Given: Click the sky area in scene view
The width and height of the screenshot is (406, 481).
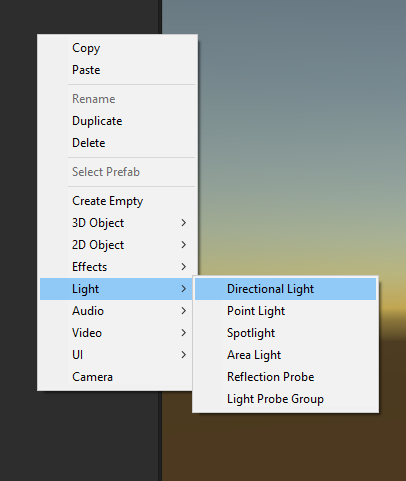Looking at the screenshot, I should (x=300, y=133).
